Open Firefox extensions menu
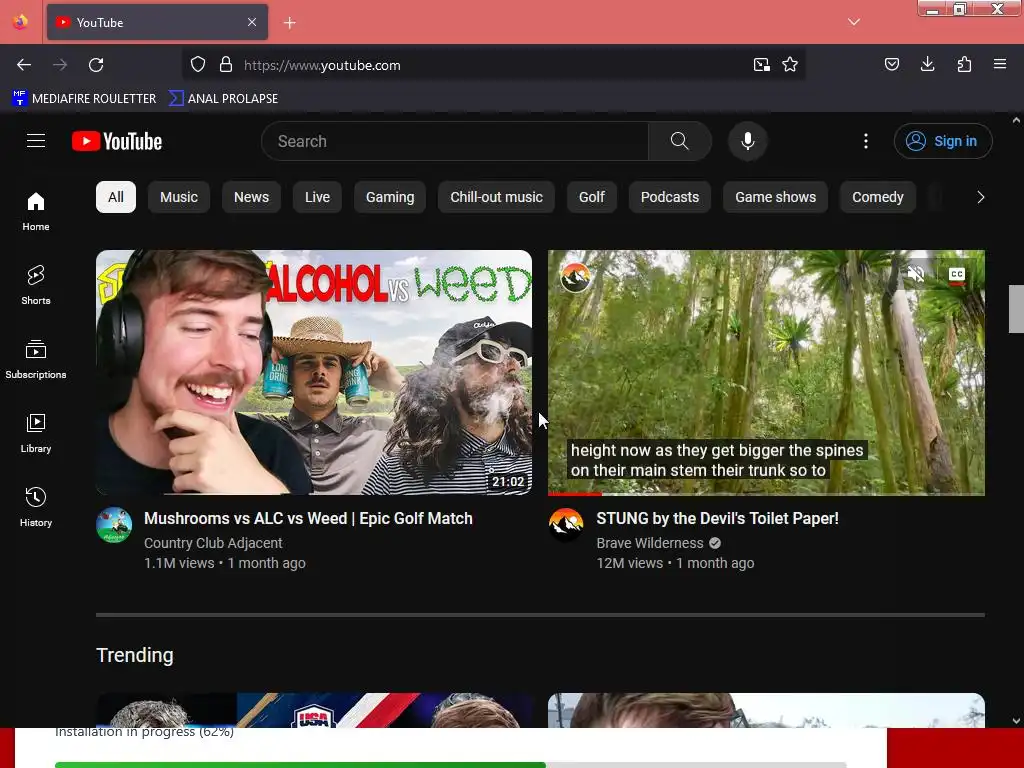Viewport: 1024px width, 768px height. point(964,64)
